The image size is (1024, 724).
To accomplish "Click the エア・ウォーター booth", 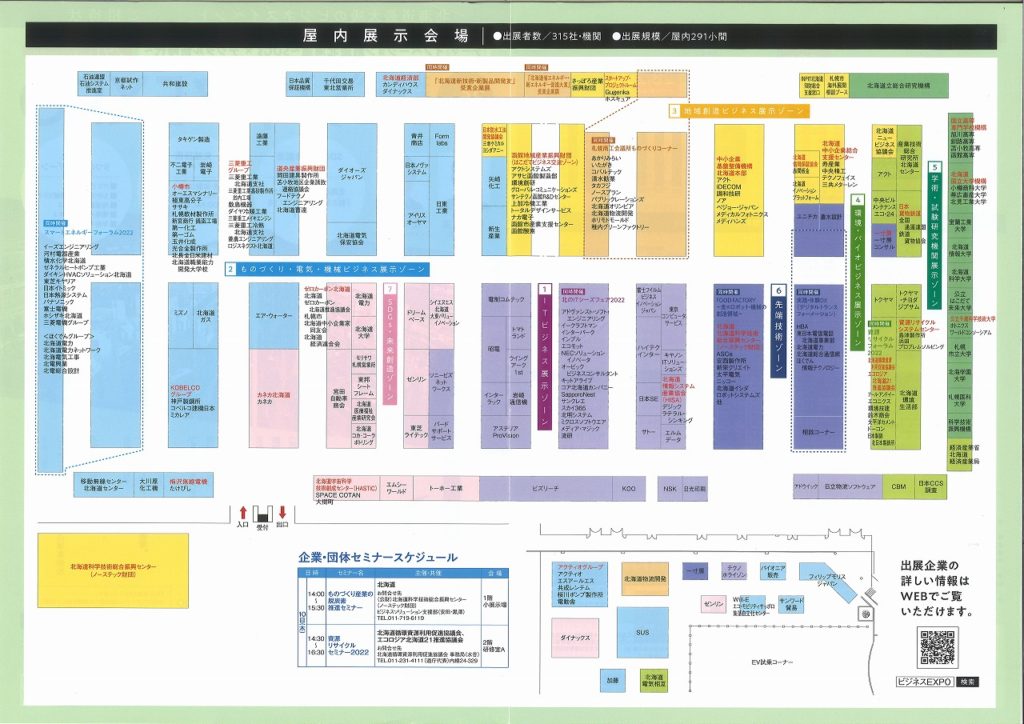I will 274,316.
